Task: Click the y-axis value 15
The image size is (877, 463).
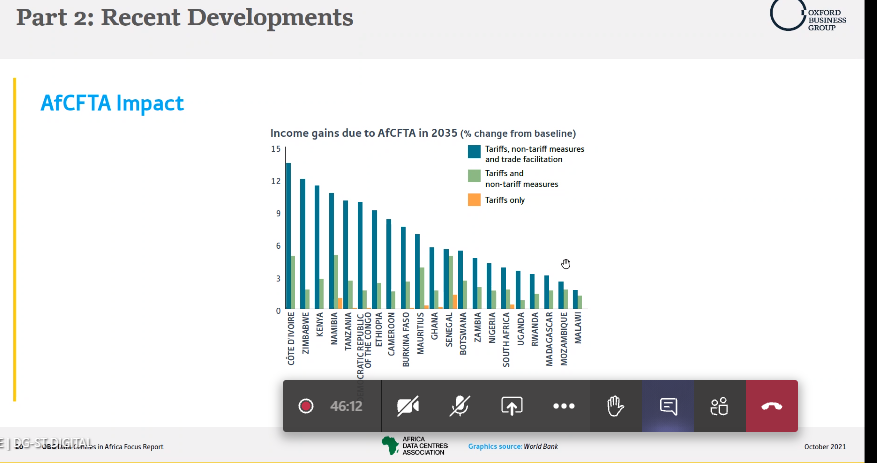Action: click(275, 149)
